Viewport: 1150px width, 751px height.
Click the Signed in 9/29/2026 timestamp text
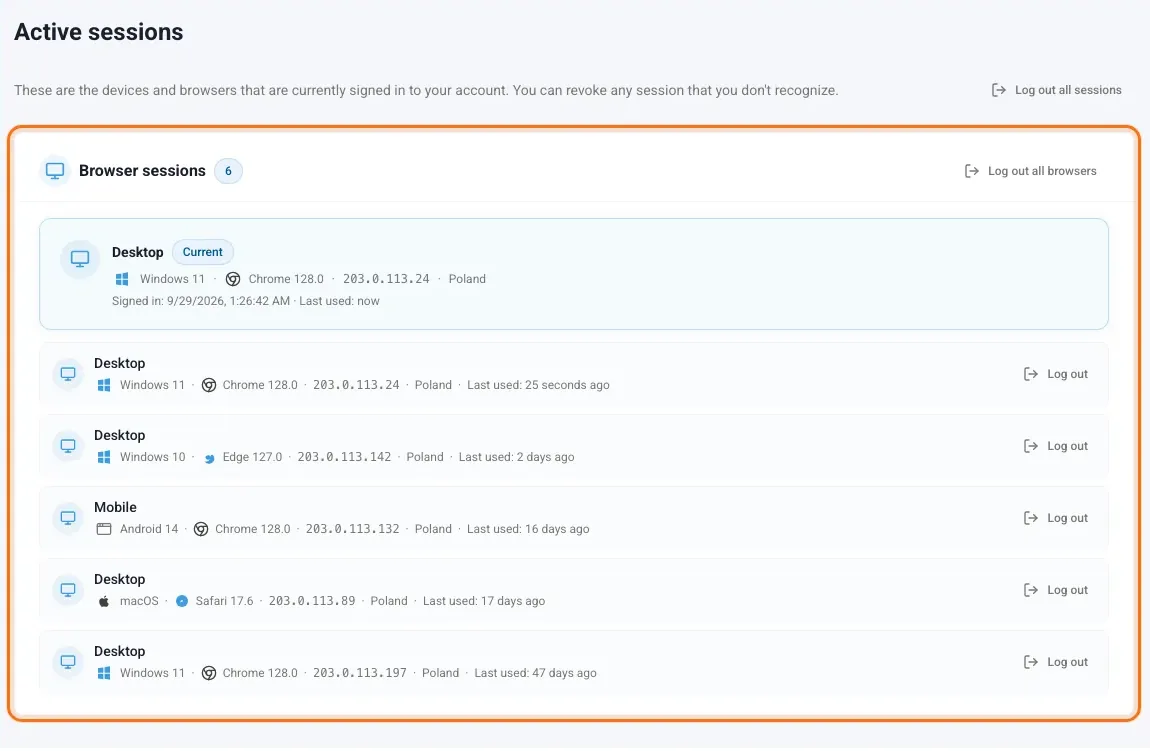[201, 301]
